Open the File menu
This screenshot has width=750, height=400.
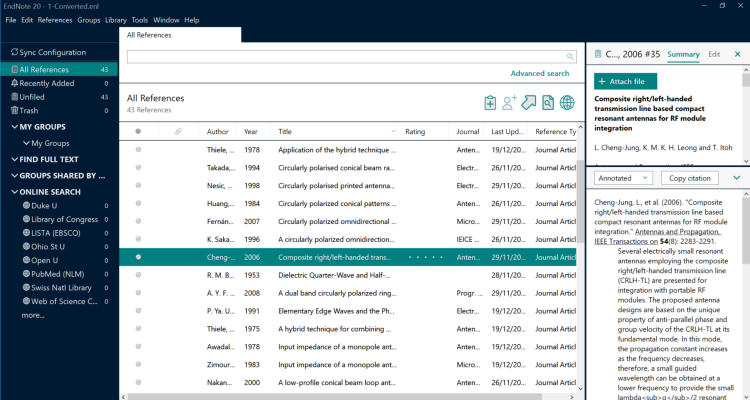coord(11,20)
